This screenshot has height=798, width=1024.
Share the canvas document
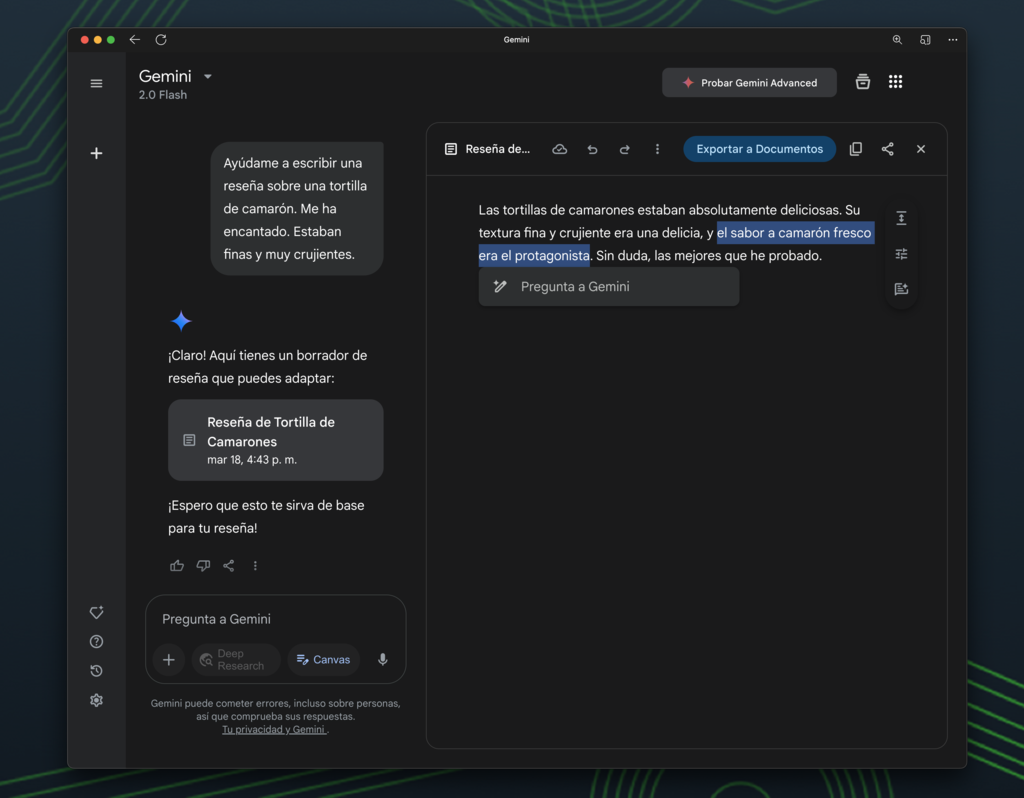pos(888,149)
